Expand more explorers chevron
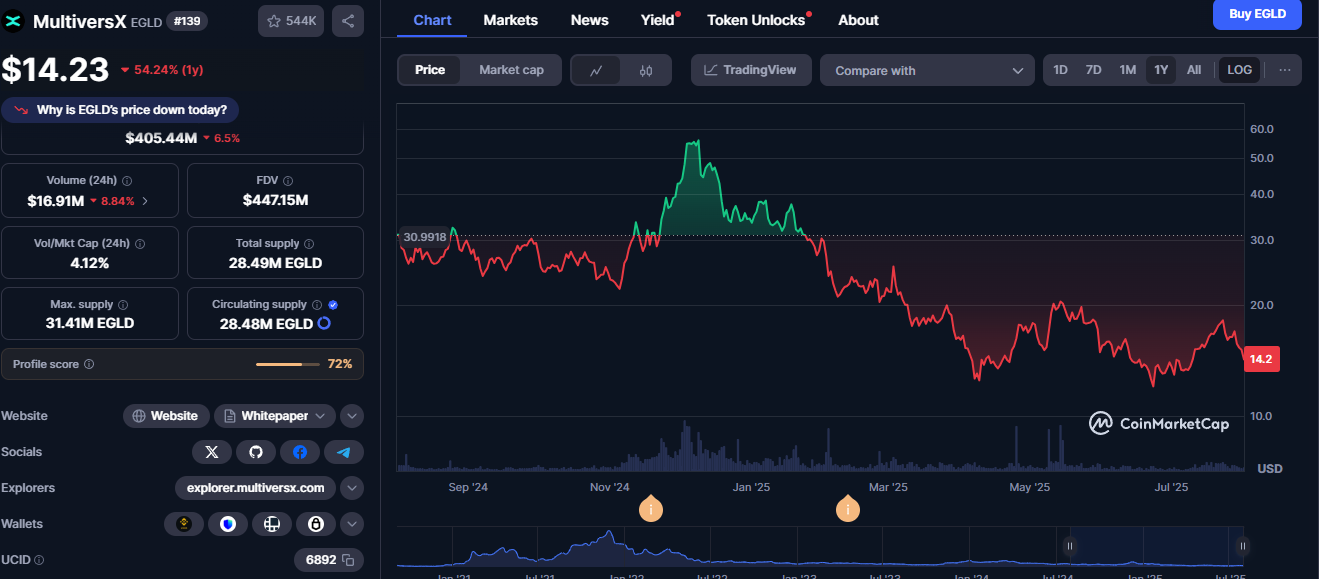Image resolution: width=1319 pixels, height=579 pixels. pos(352,488)
